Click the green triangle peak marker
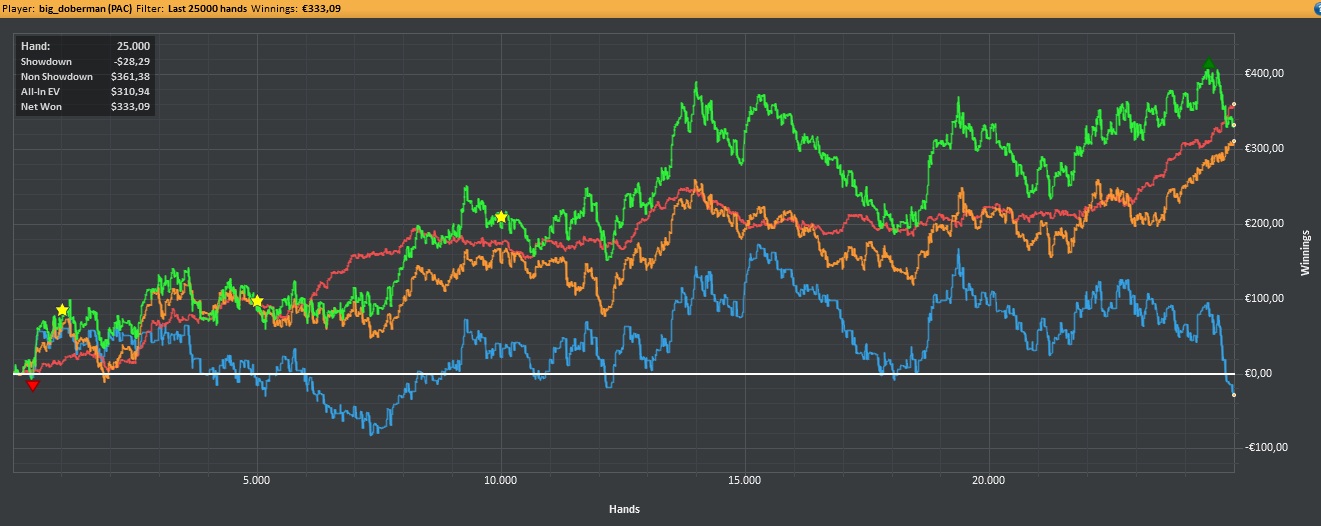Screen dimensions: 1321x526 click(1209, 64)
